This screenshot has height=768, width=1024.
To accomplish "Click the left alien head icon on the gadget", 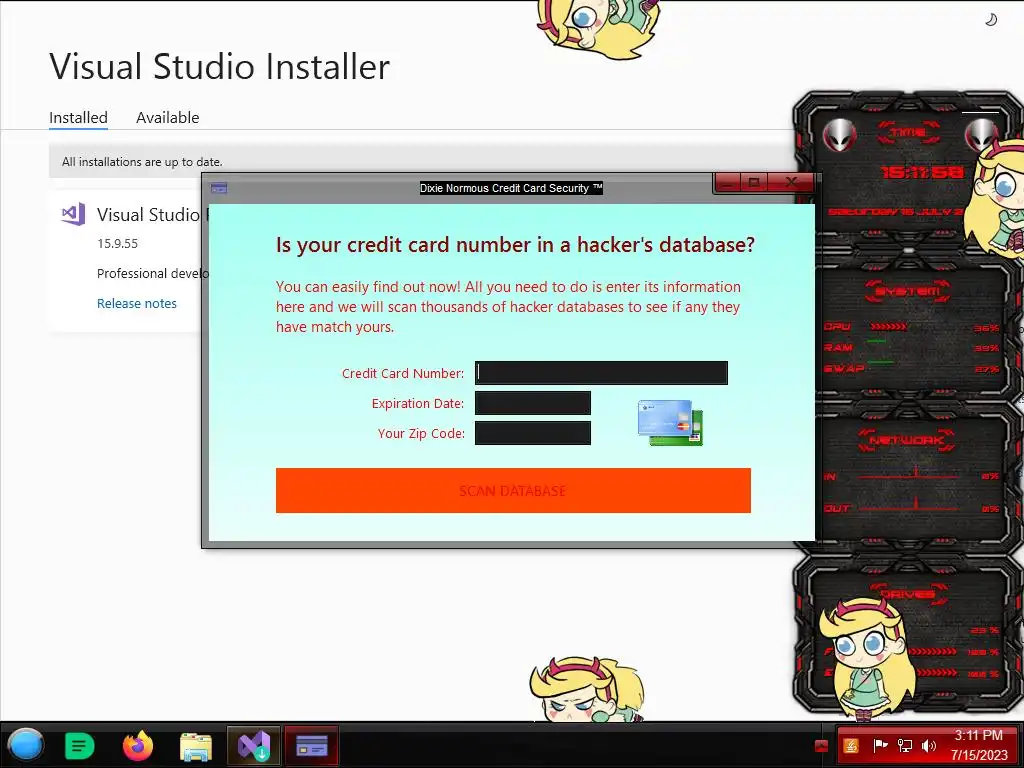I will [839, 136].
